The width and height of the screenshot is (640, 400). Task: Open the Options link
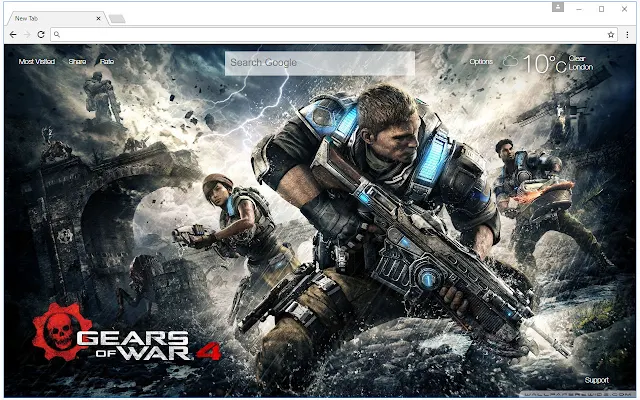(x=481, y=62)
